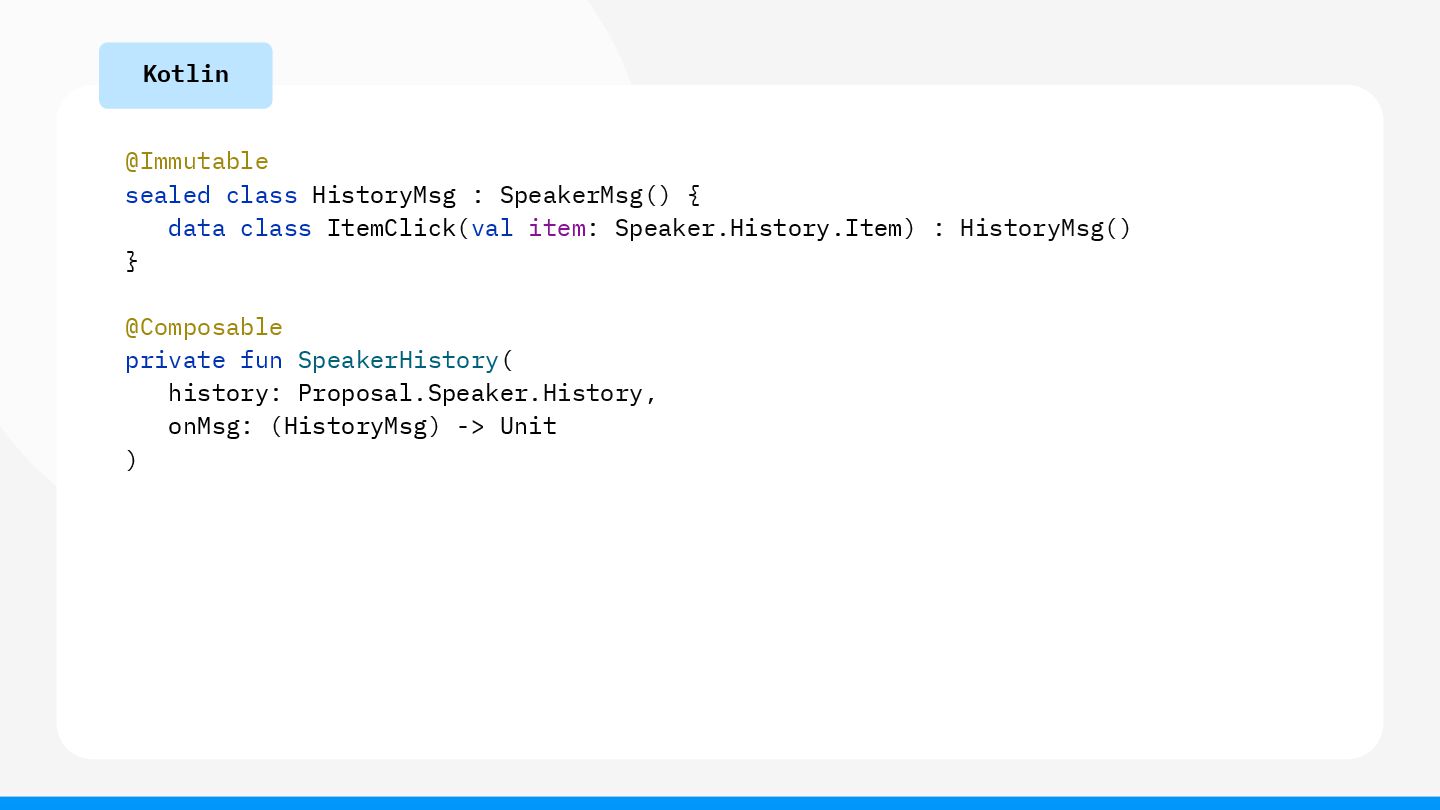Click the Unit return type
Image resolution: width=1440 pixels, height=810 pixels.
pyautogui.click(x=528, y=426)
